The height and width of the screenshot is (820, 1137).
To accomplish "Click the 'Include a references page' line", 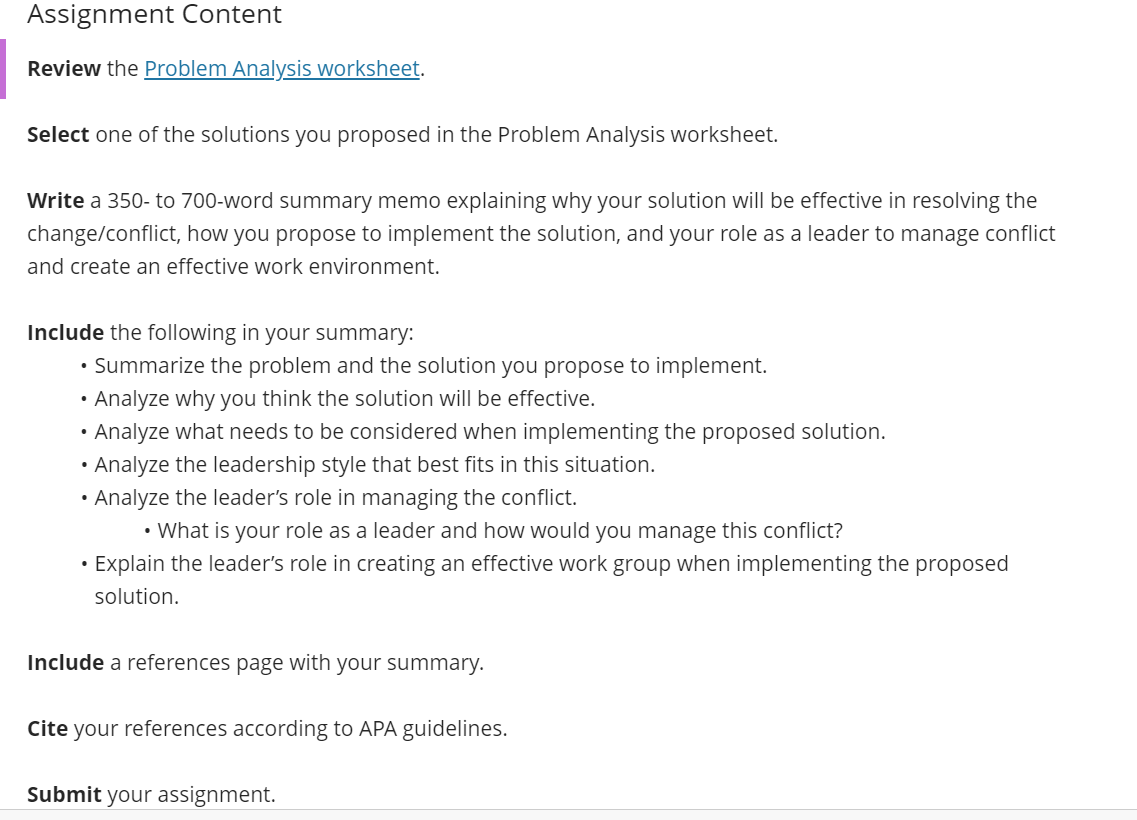I will click(x=255, y=662).
